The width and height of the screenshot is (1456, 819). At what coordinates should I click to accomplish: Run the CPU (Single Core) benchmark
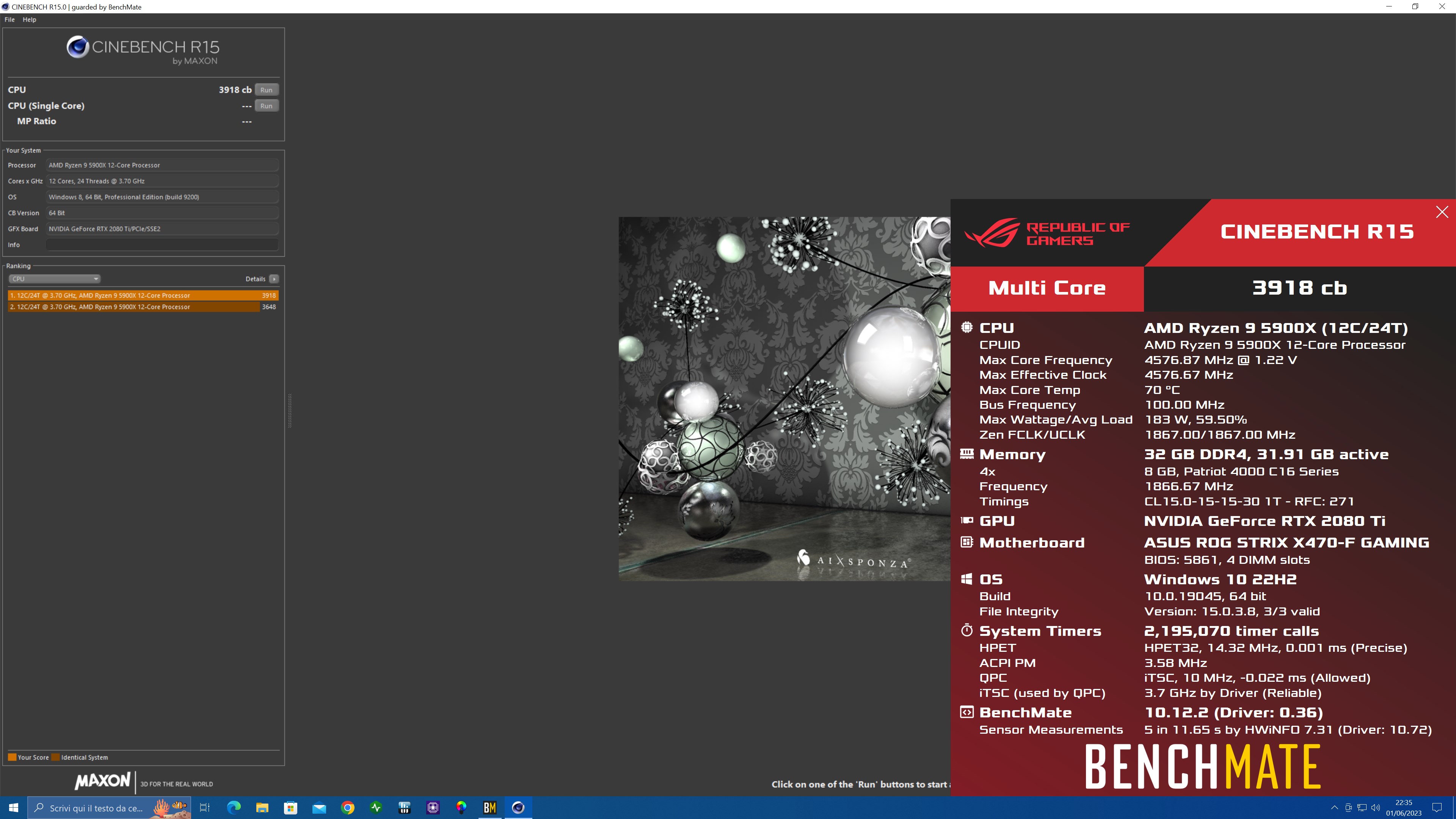(x=266, y=106)
